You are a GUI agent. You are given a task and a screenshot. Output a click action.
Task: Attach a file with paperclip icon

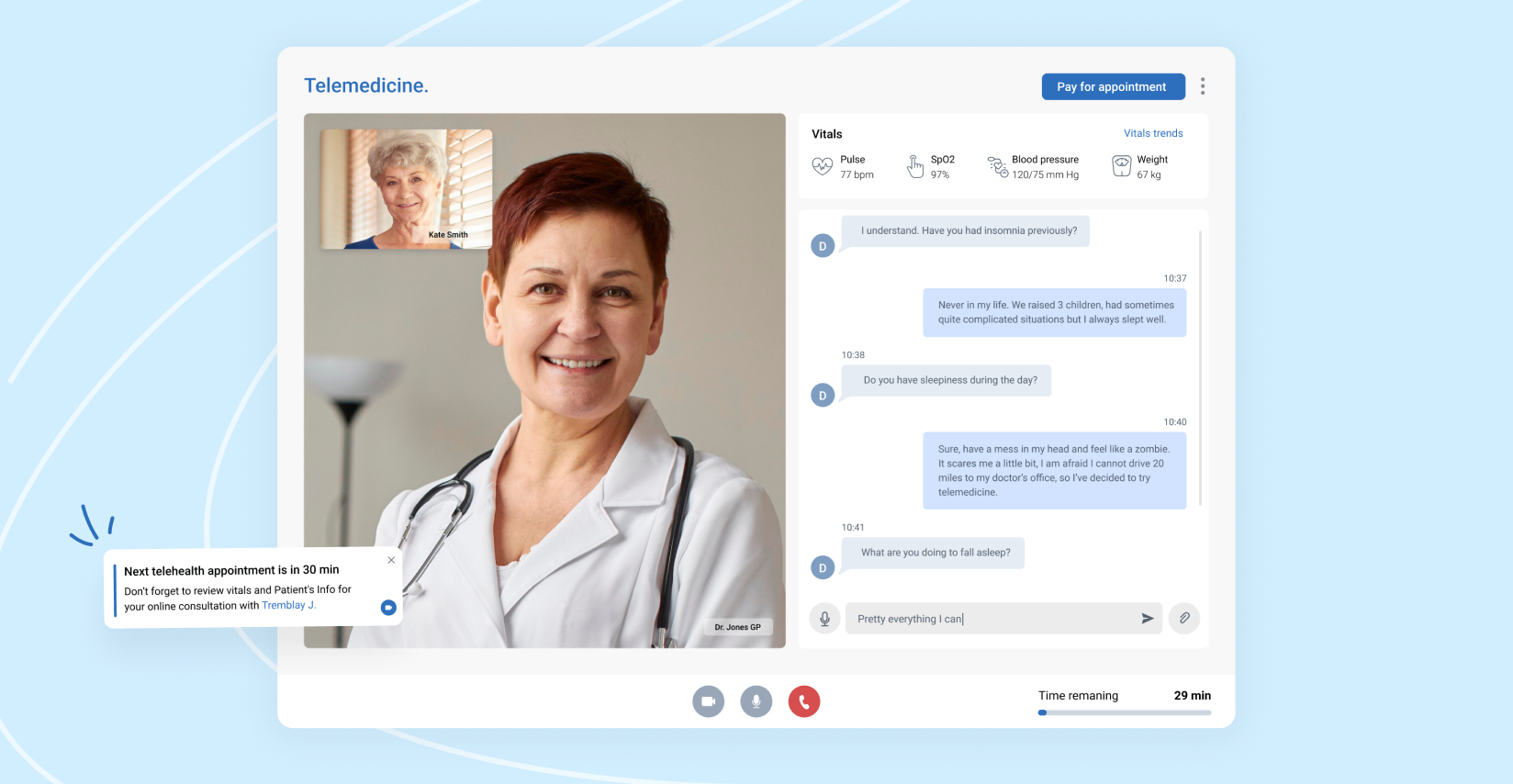pos(1184,619)
